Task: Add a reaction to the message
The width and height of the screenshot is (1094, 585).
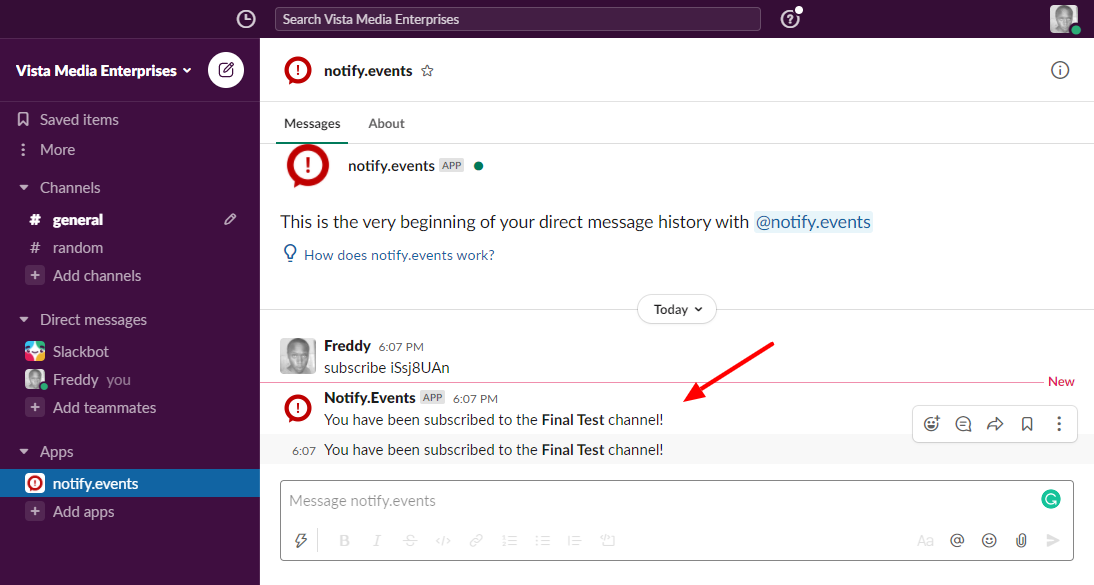Action: tap(931, 424)
